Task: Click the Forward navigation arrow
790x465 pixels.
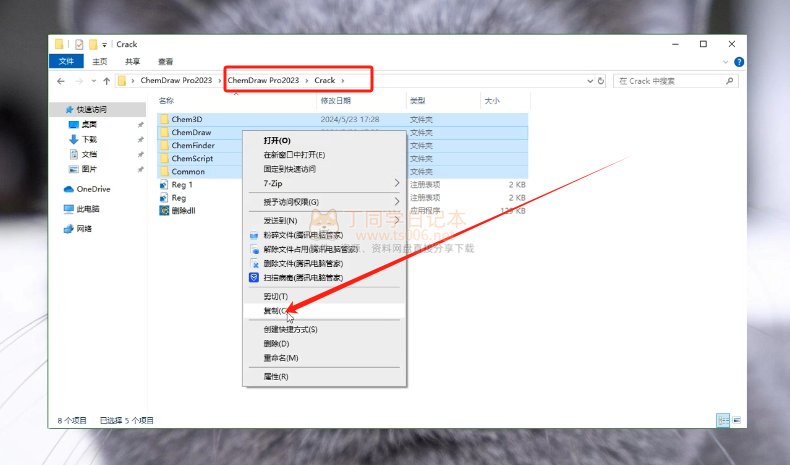Action: pos(79,81)
